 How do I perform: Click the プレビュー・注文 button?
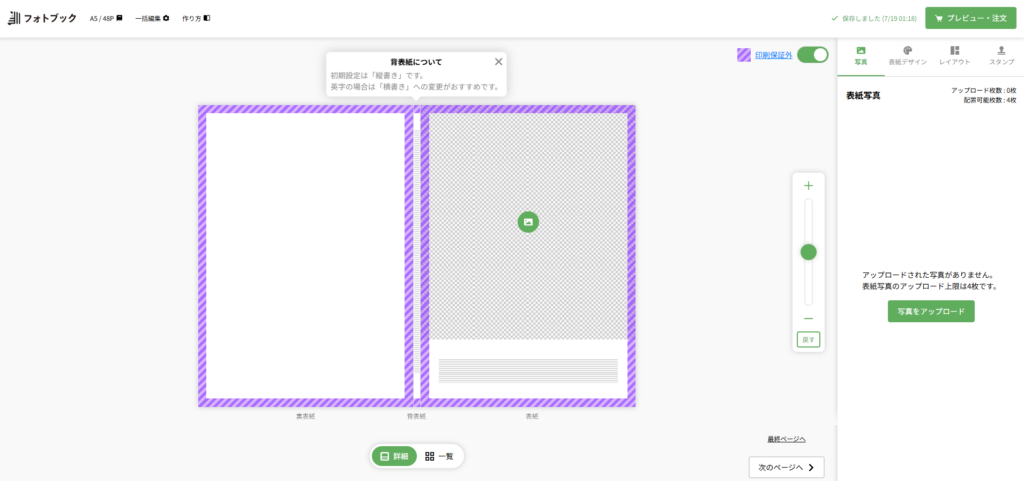click(x=970, y=18)
